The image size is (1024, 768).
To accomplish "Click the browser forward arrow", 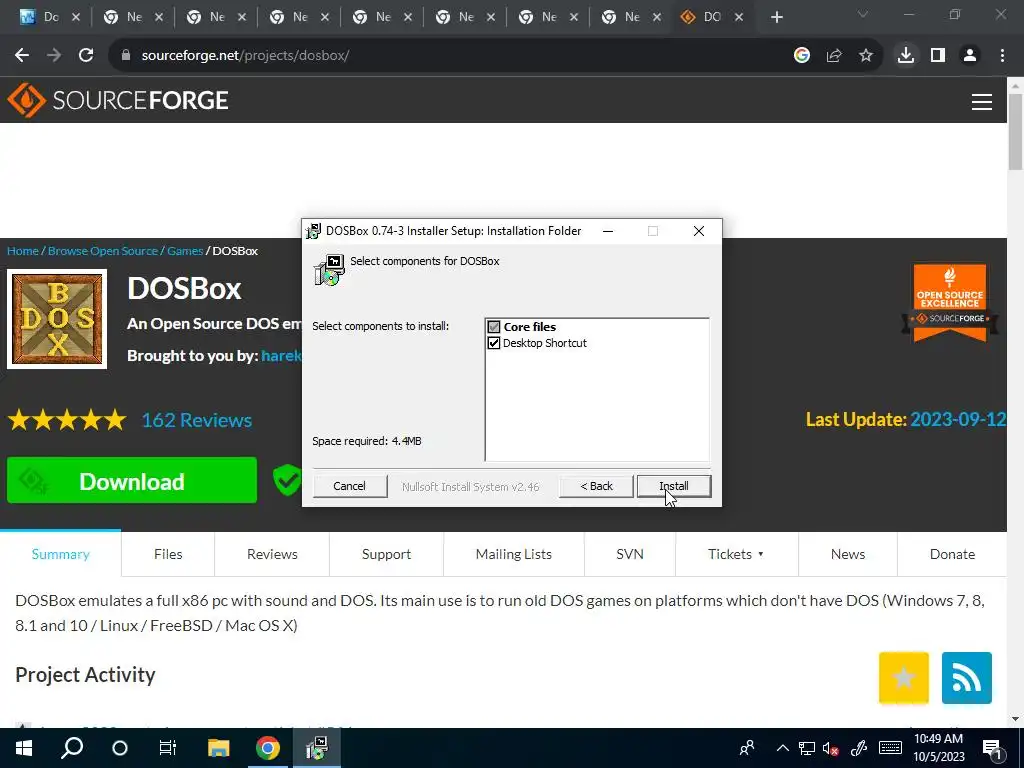I will click(54, 56).
